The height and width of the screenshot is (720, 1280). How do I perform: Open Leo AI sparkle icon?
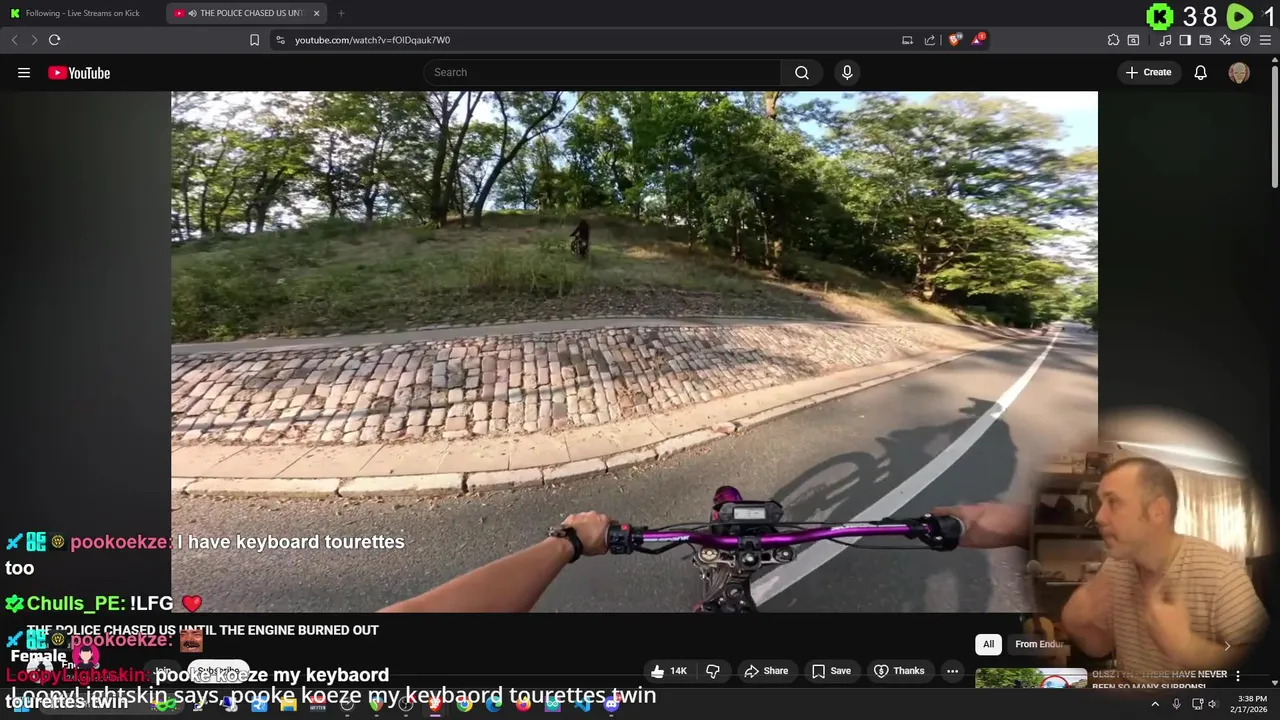(x=1225, y=40)
